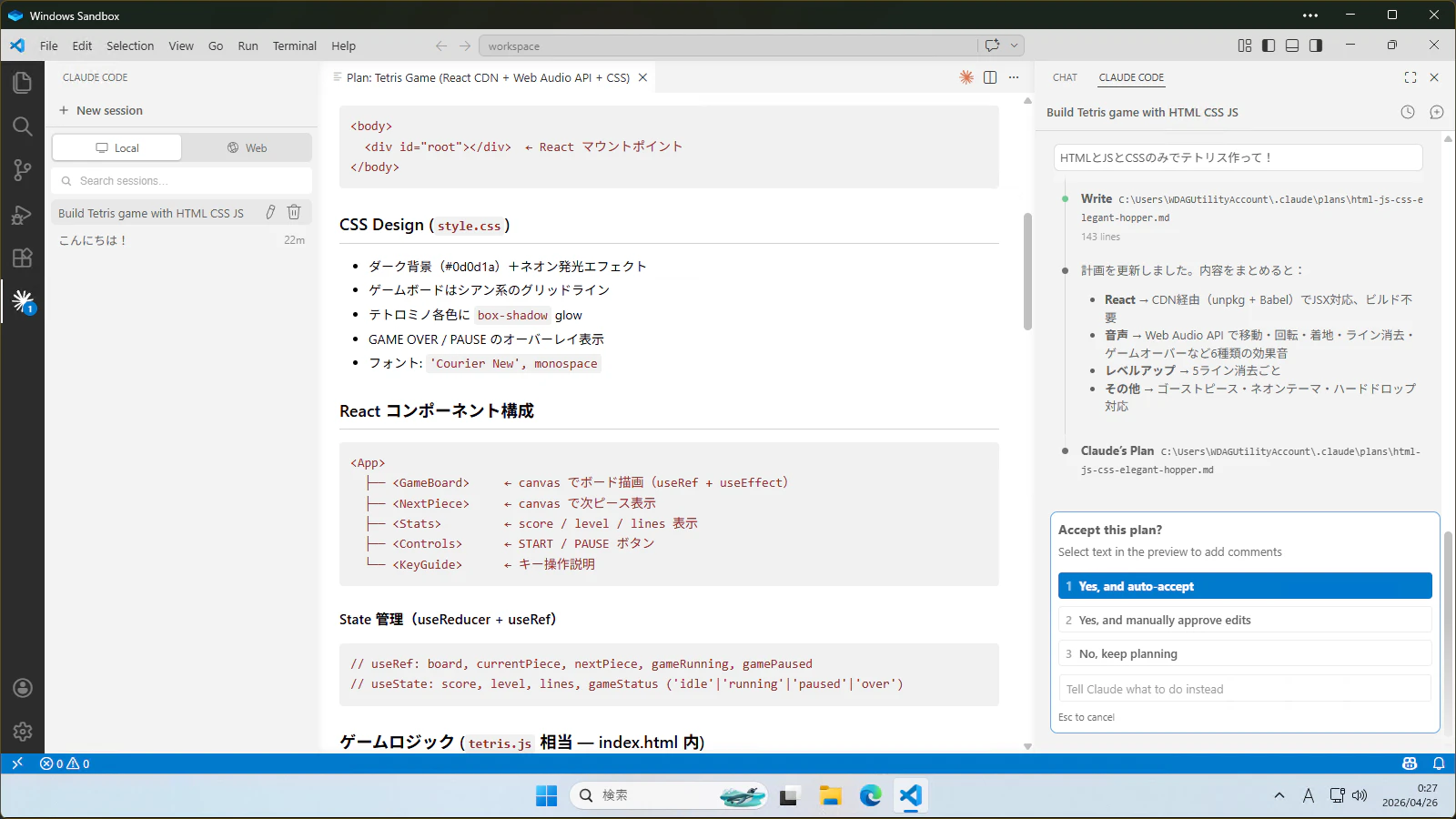Rename the Build Tetris game session
Image resolution: width=1456 pixels, height=819 pixels.
[x=270, y=212]
